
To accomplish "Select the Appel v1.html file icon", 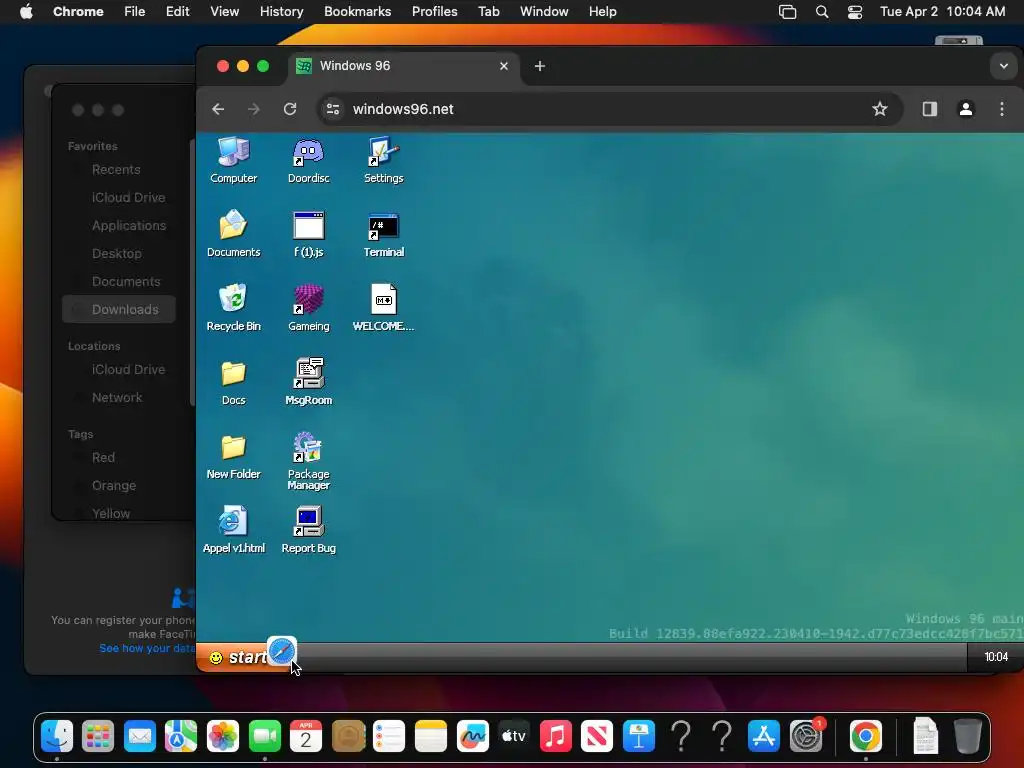I will [233, 530].
